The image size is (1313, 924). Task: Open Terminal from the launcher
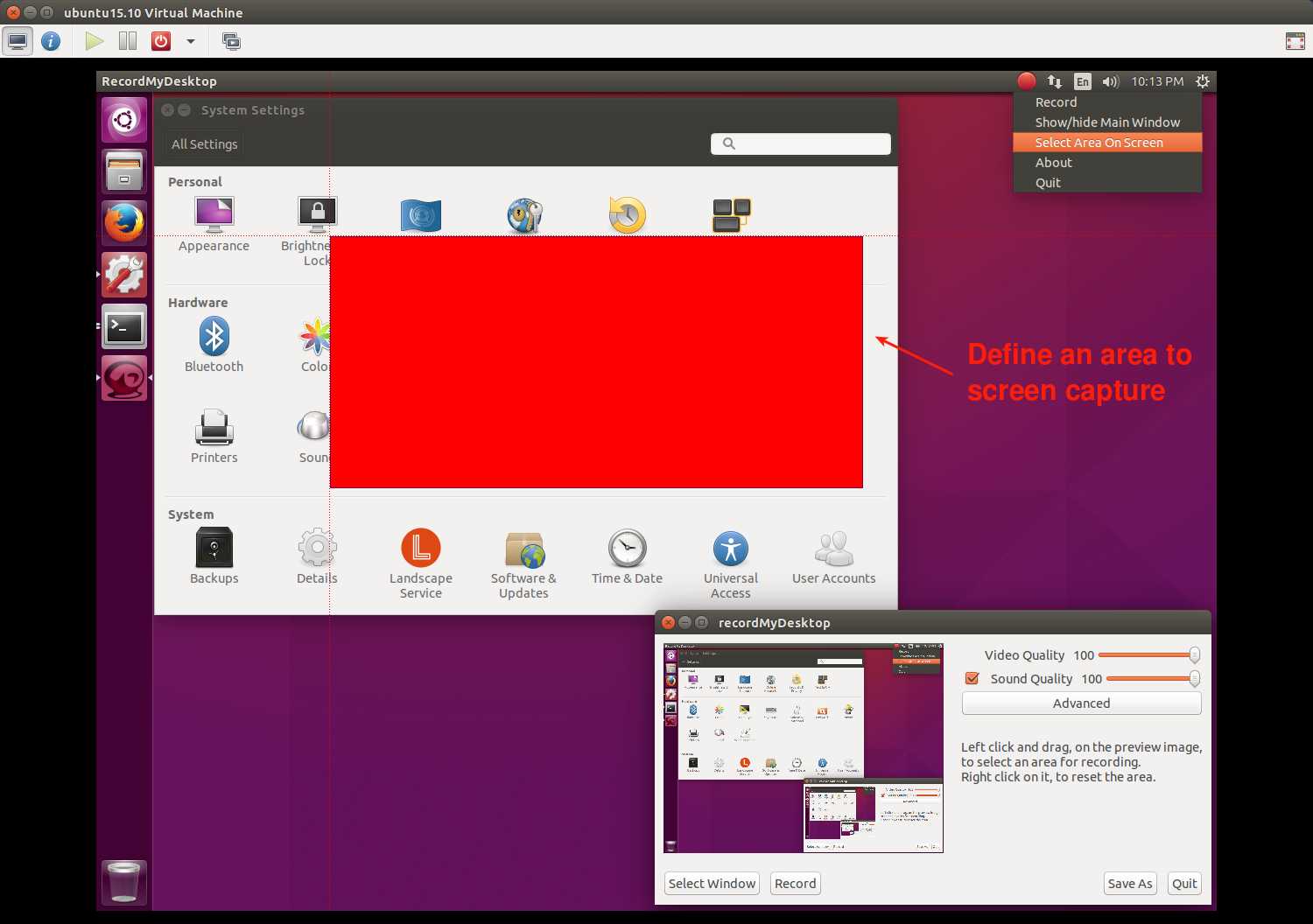tap(124, 326)
